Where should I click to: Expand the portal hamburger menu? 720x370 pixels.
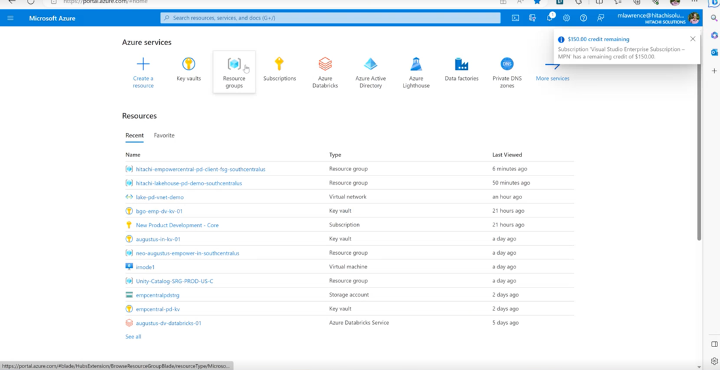point(11,18)
